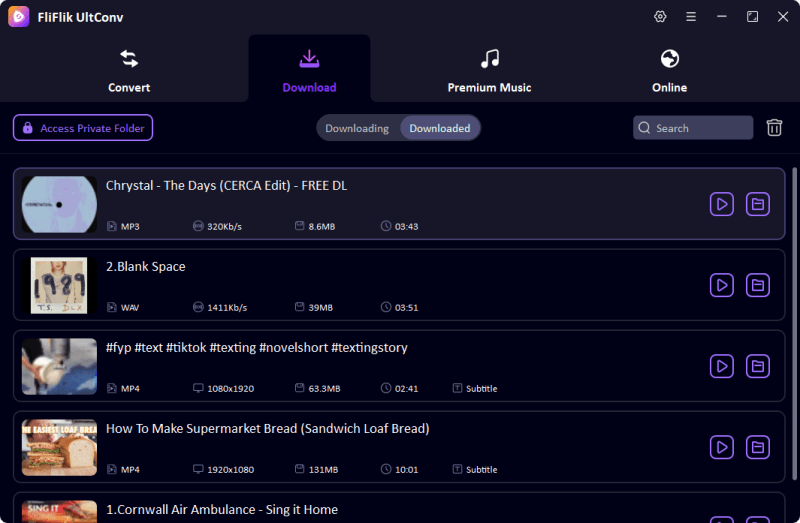
Task: Click the 1989 Blank Space album thumbnail
Action: (x=59, y=285)
